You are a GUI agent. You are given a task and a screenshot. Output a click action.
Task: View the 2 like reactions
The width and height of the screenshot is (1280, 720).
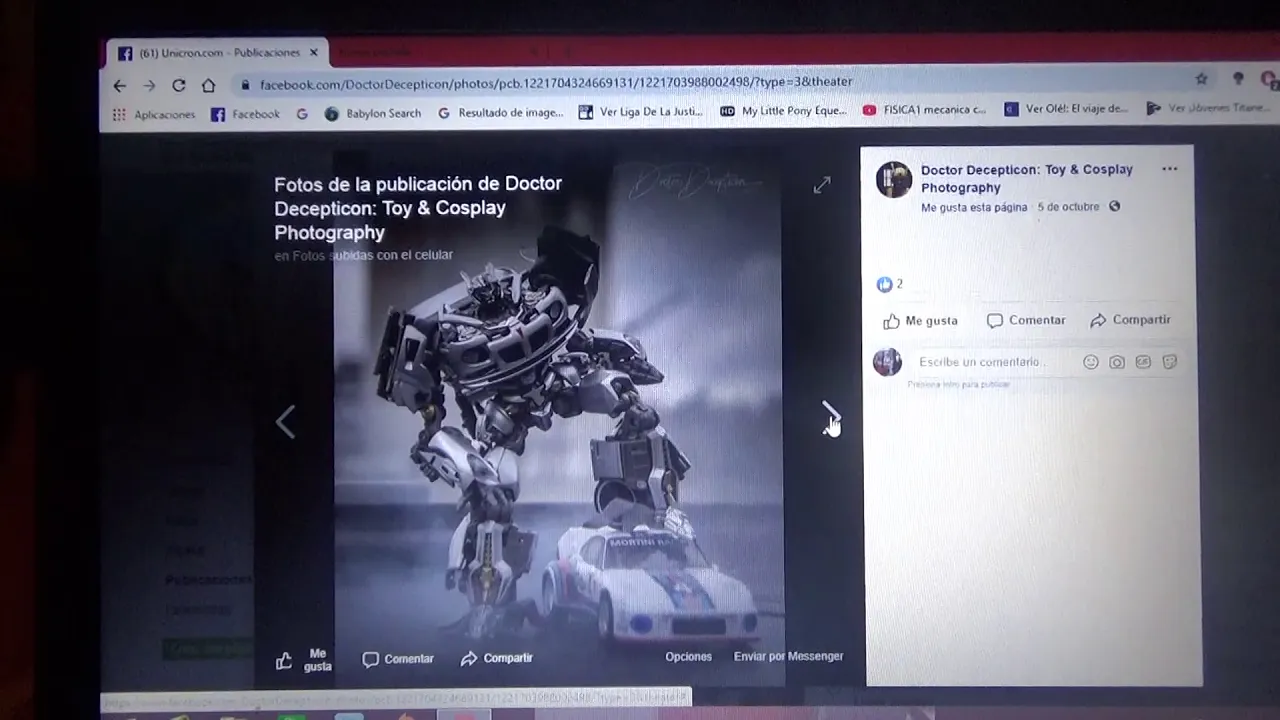click(890, 284)
